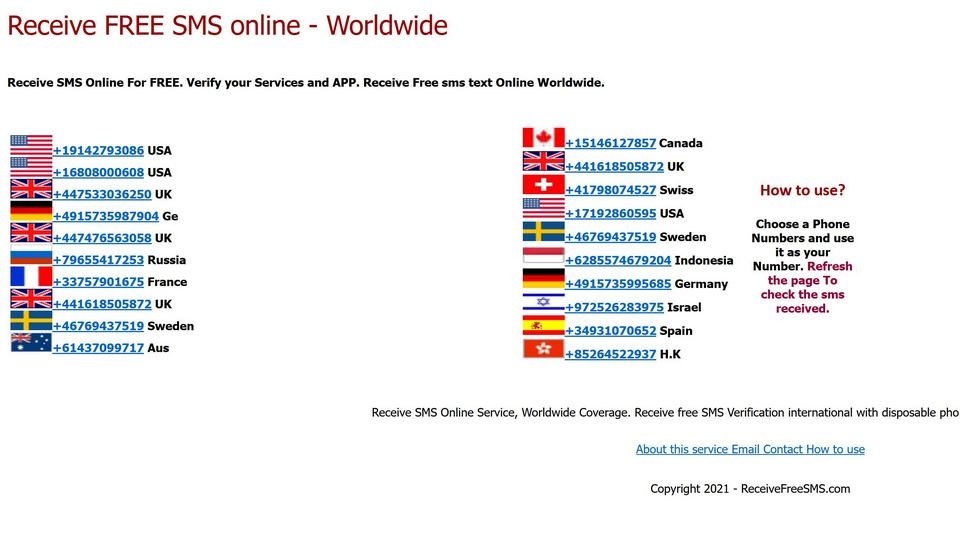Click the French flag beside +33757901675
Screen dimensions: 960x540
(x=31, y=277)
